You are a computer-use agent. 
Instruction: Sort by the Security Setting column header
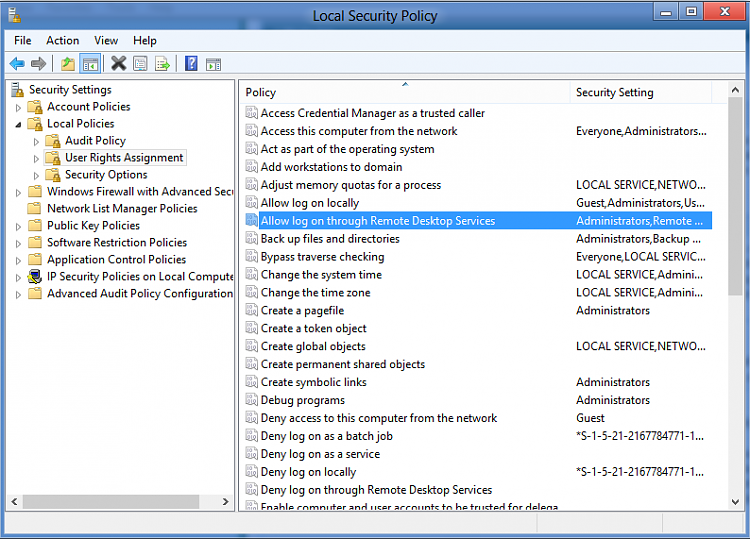[x=641, y=92]
